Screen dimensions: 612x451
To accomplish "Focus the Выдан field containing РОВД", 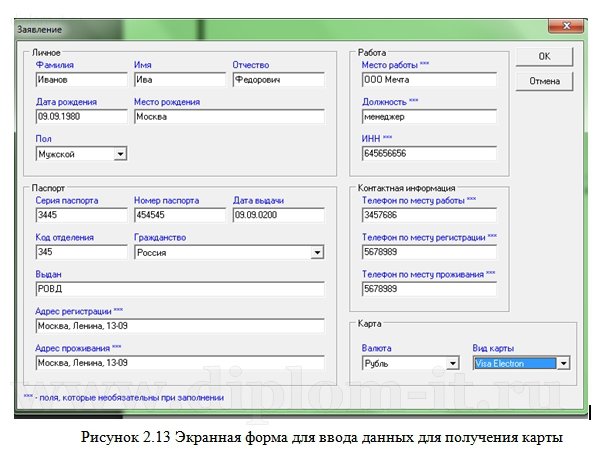I will [180, 289].
